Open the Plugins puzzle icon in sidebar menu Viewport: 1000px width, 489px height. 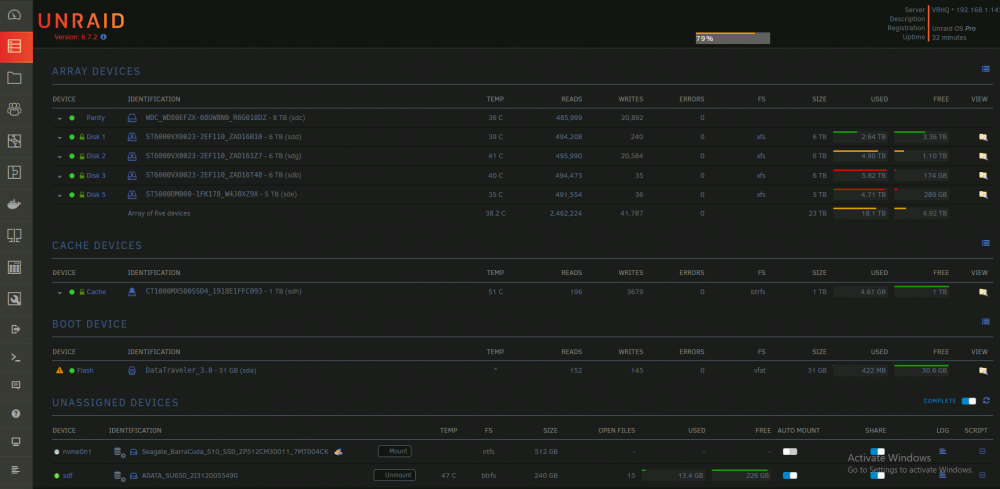(x=14, y=172)
